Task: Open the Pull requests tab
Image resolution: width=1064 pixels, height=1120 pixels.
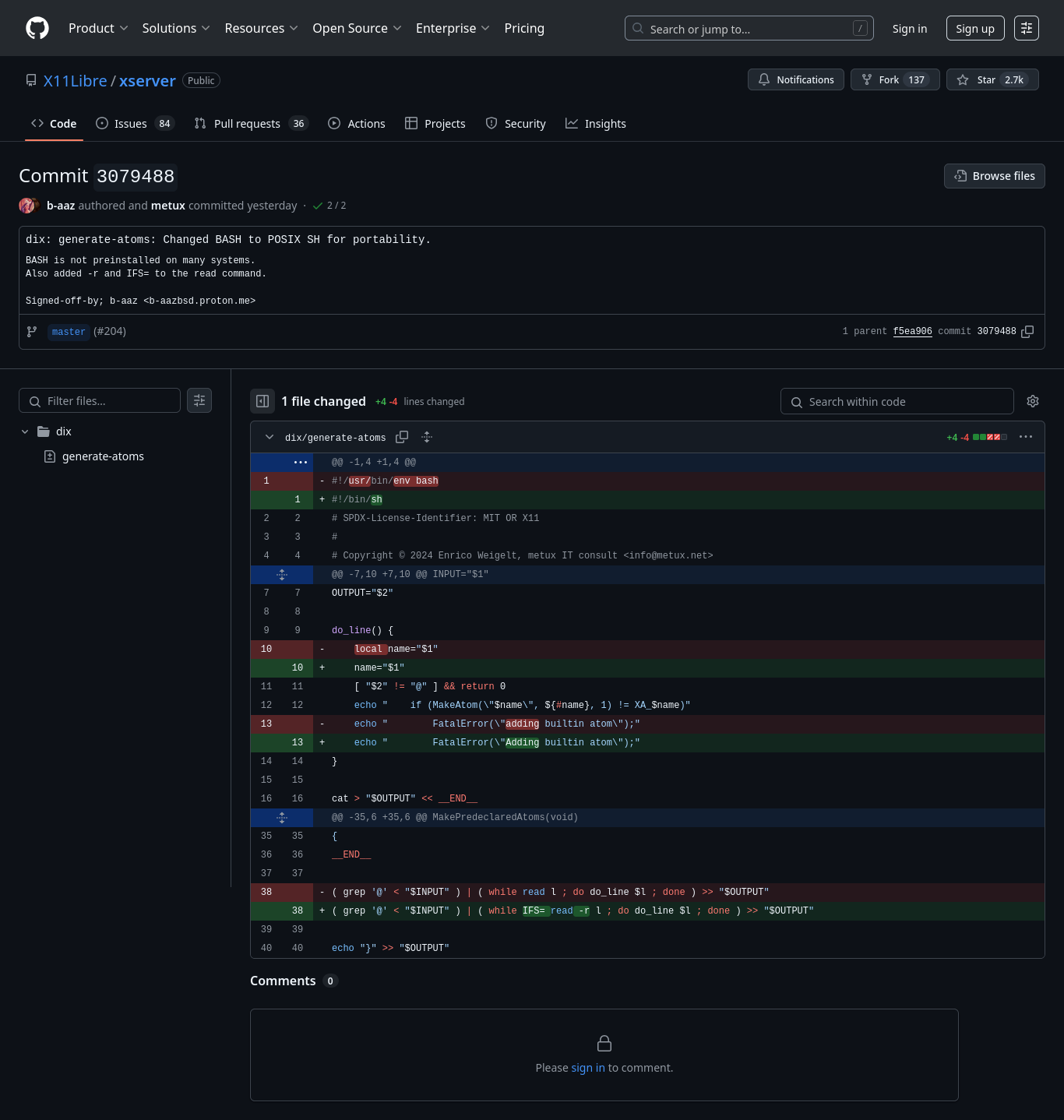Action: (252, 124)
